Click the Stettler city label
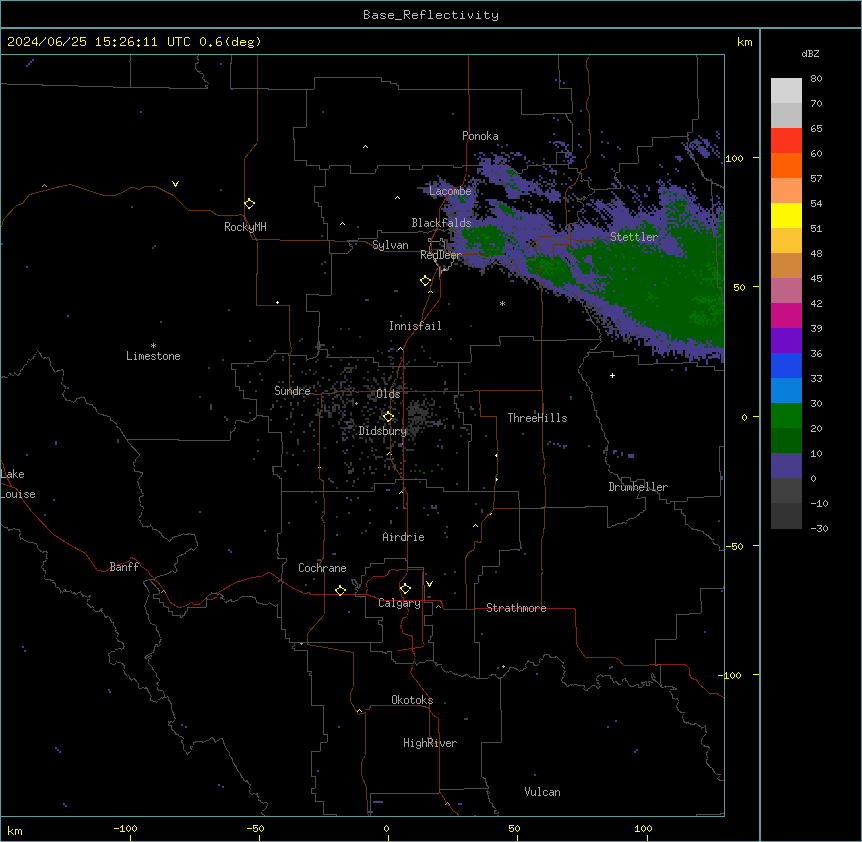Image resolution: width=862 pixels, height=842 pixels. coord(634,237)
